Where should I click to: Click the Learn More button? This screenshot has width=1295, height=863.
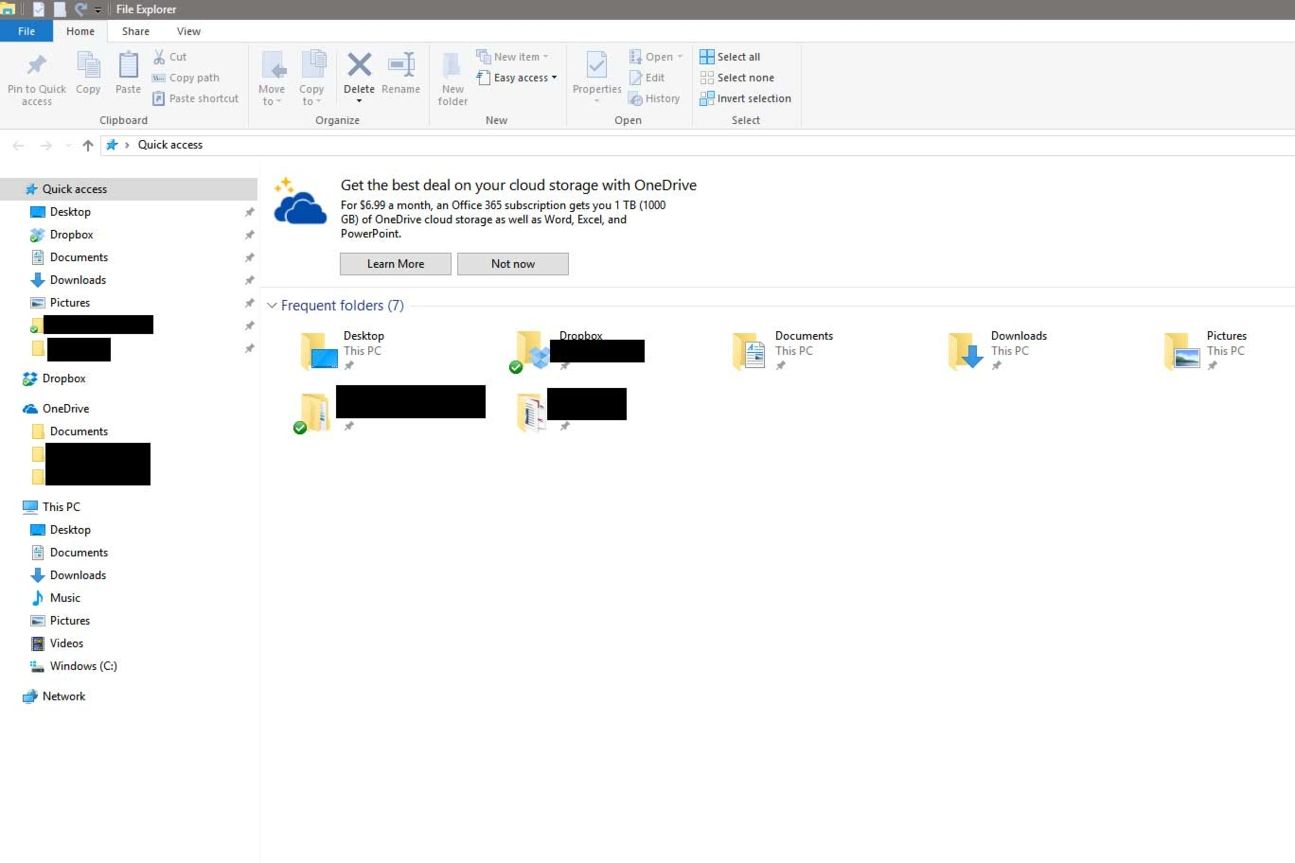(x=394, y=263)
